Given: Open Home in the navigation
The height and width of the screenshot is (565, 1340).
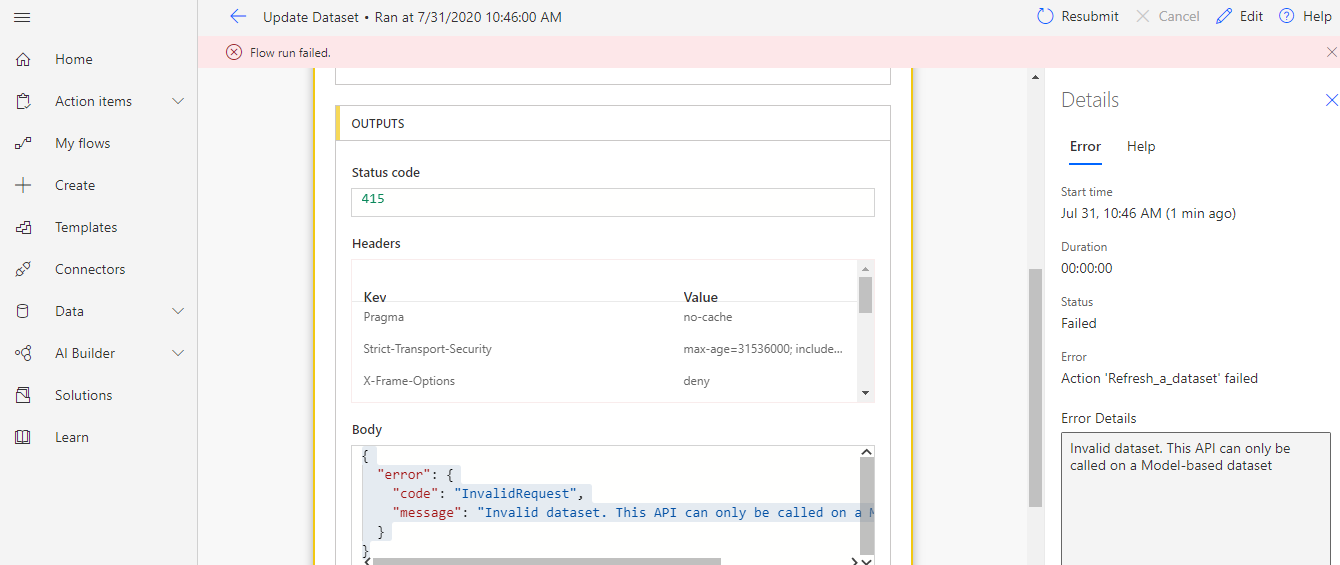Looking at the screenshot, I should pos(74,59).
